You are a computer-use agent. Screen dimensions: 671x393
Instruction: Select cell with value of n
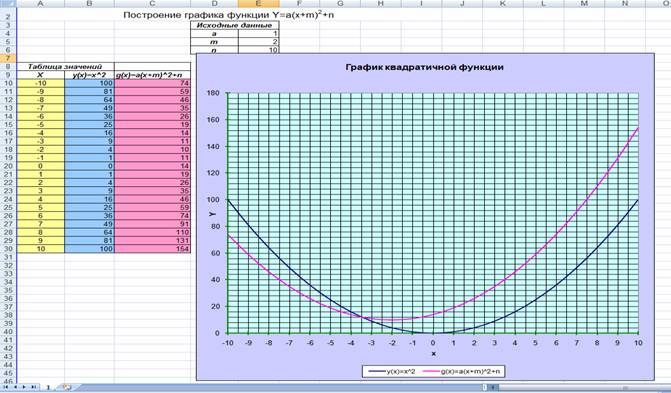click(258, 50)
